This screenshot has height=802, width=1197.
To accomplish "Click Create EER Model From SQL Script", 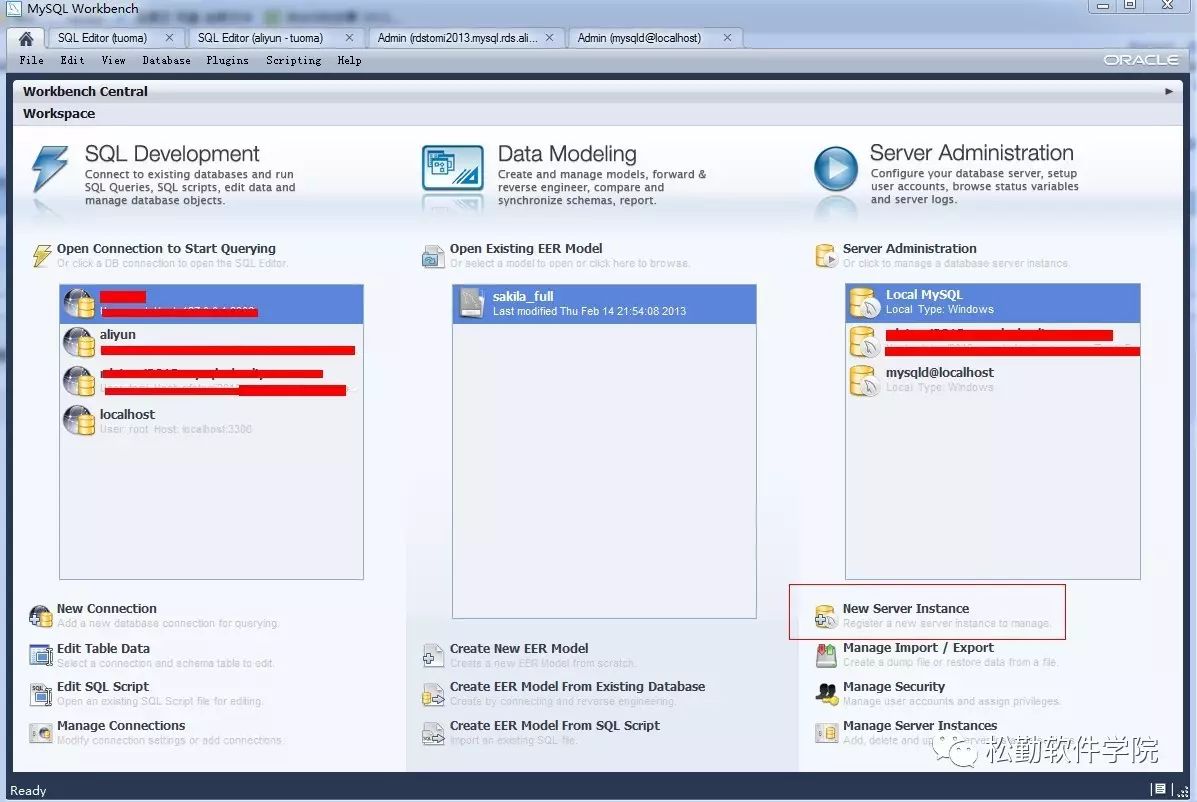I will 555,726.
